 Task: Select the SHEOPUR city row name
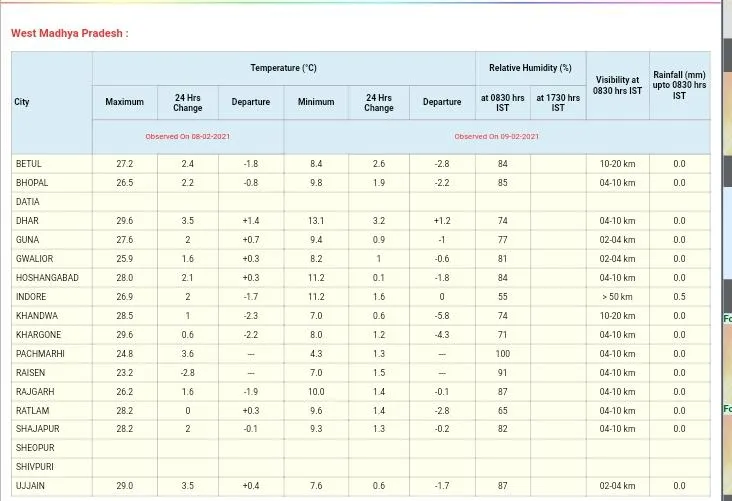35,448
